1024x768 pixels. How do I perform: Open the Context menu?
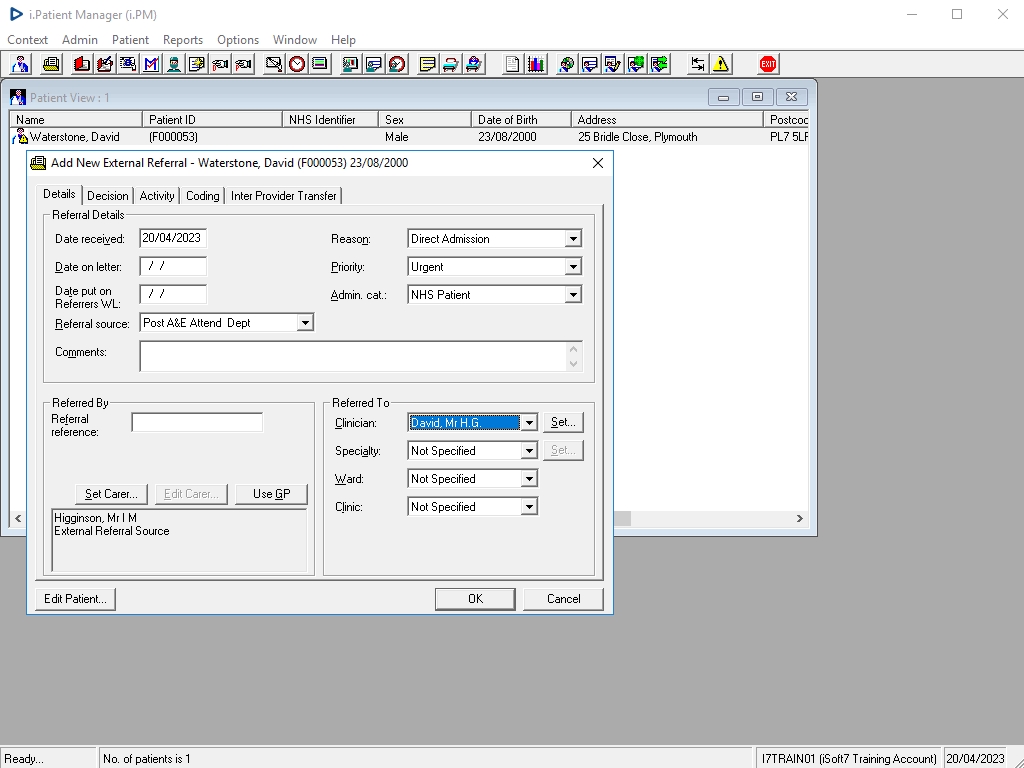(27, 40)
